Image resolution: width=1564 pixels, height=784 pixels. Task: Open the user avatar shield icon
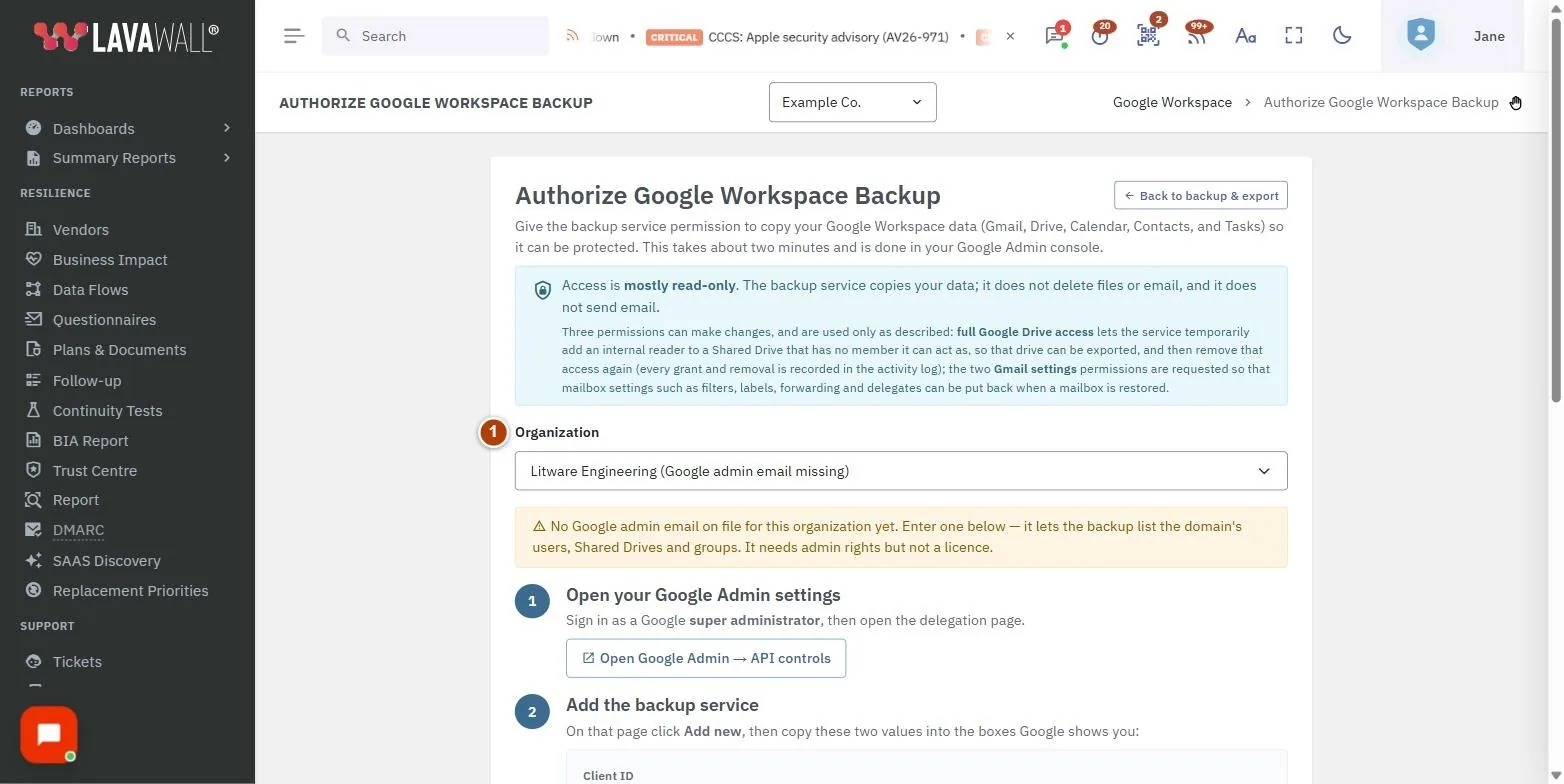pos(1420,35)
